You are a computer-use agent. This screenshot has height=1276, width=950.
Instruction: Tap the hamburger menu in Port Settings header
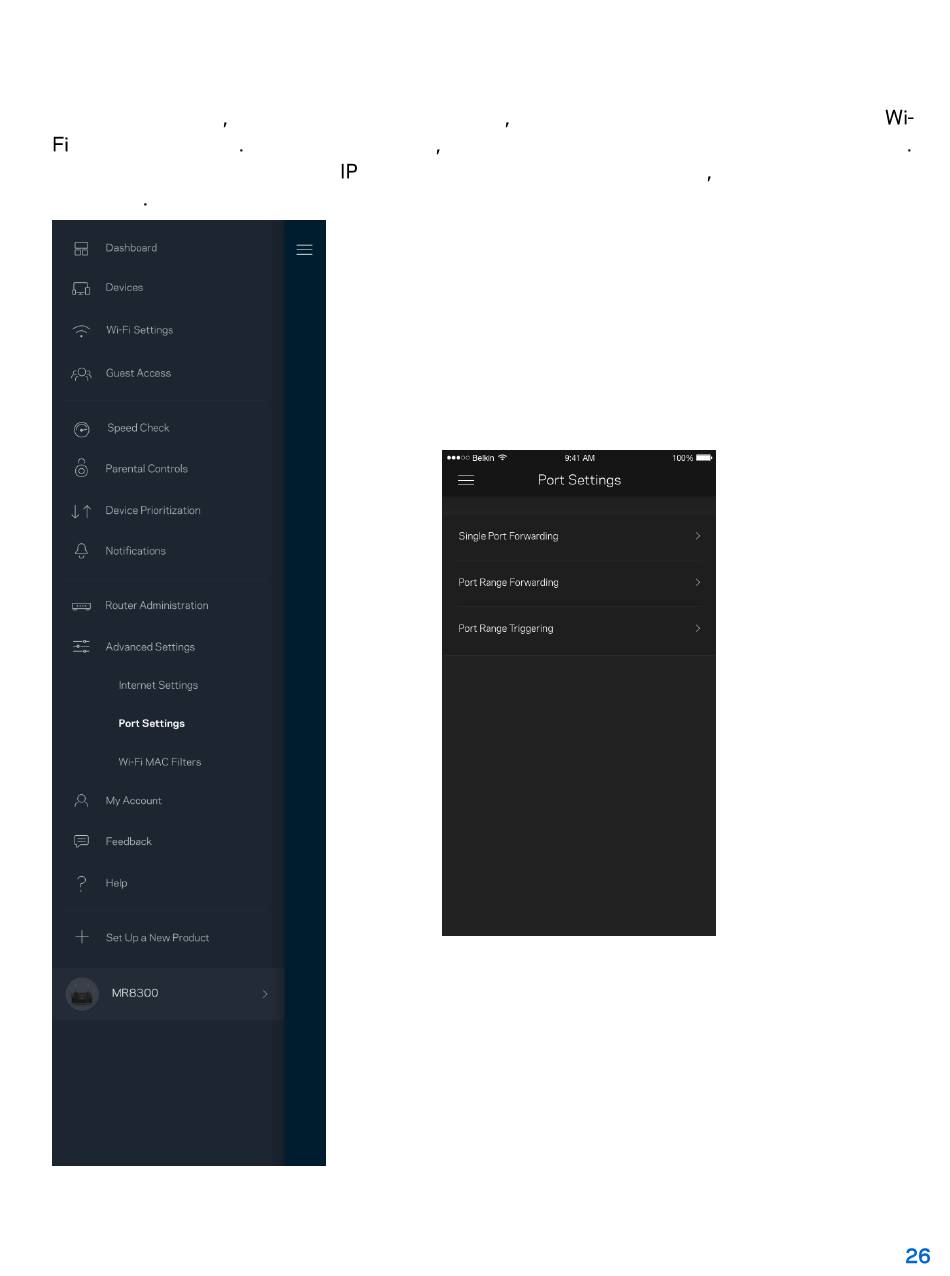point(466,480)
